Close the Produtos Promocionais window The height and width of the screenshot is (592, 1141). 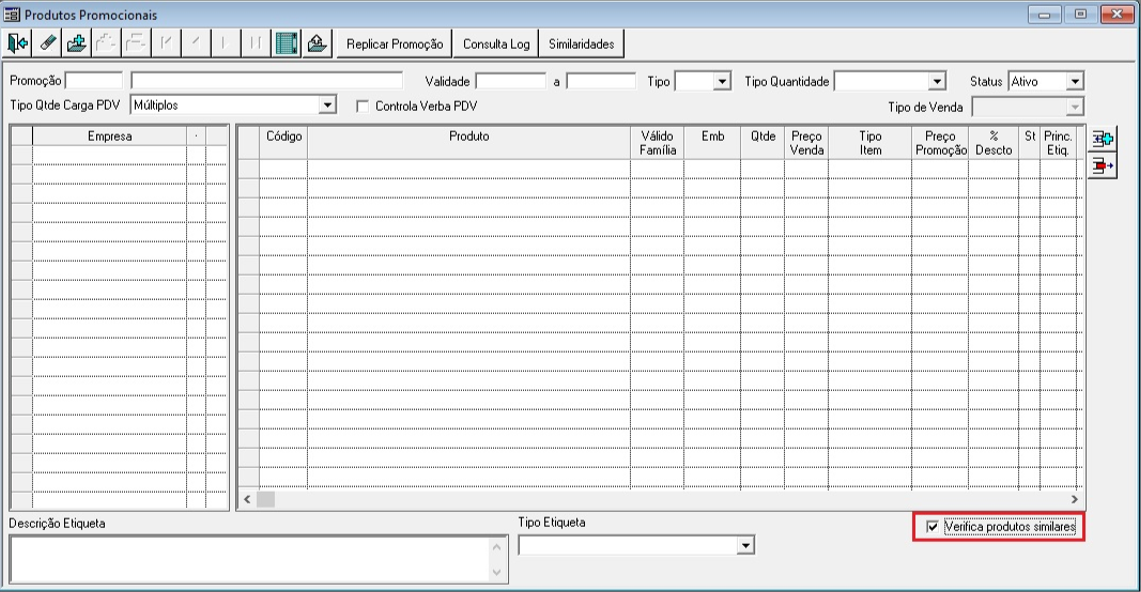(1116, 15)
